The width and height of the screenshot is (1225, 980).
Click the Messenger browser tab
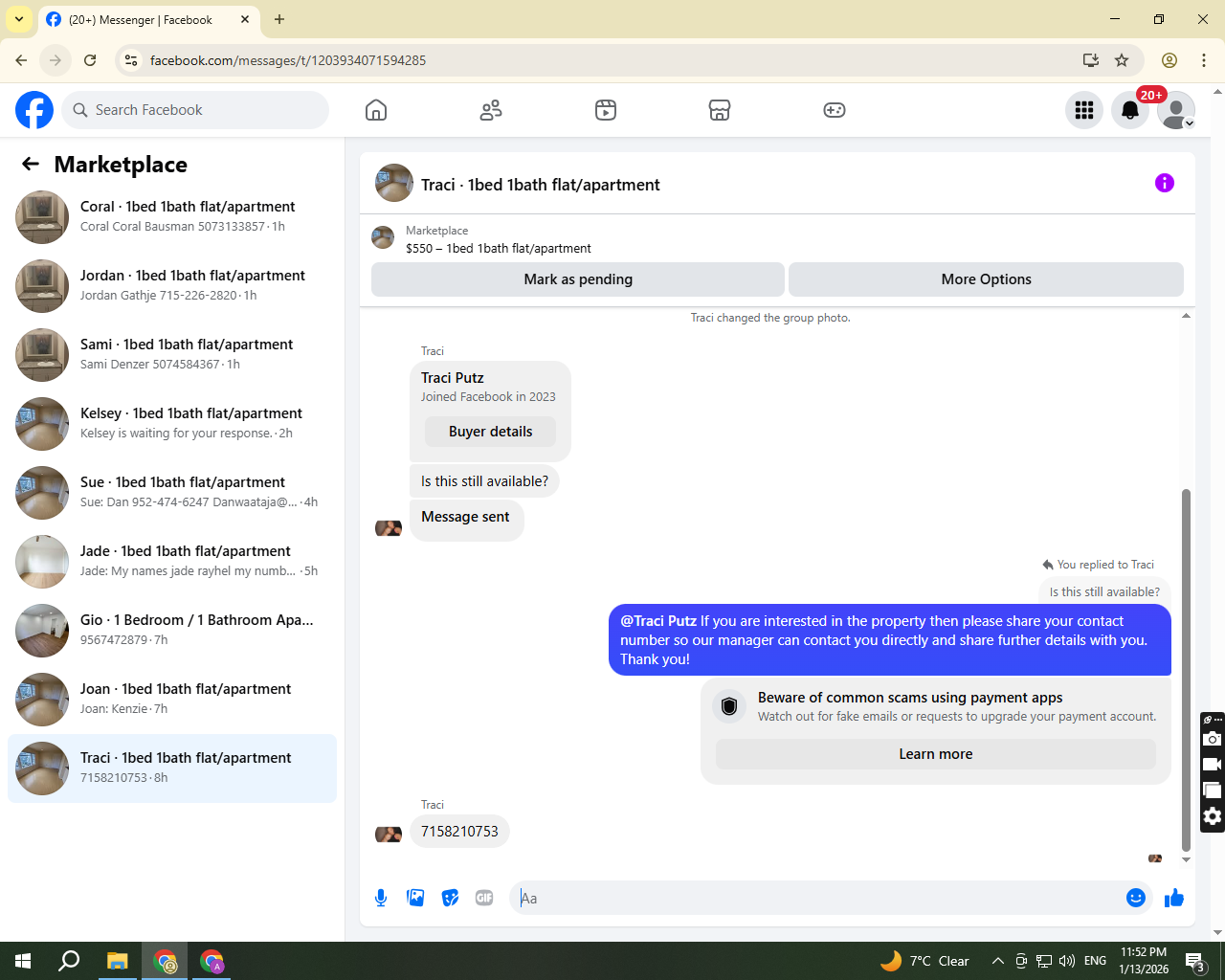point(148,19)
